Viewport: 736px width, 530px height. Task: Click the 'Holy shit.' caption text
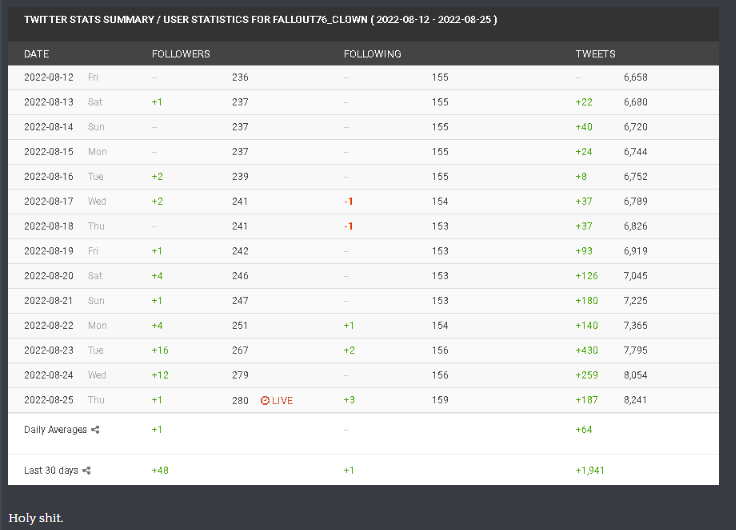36,518
